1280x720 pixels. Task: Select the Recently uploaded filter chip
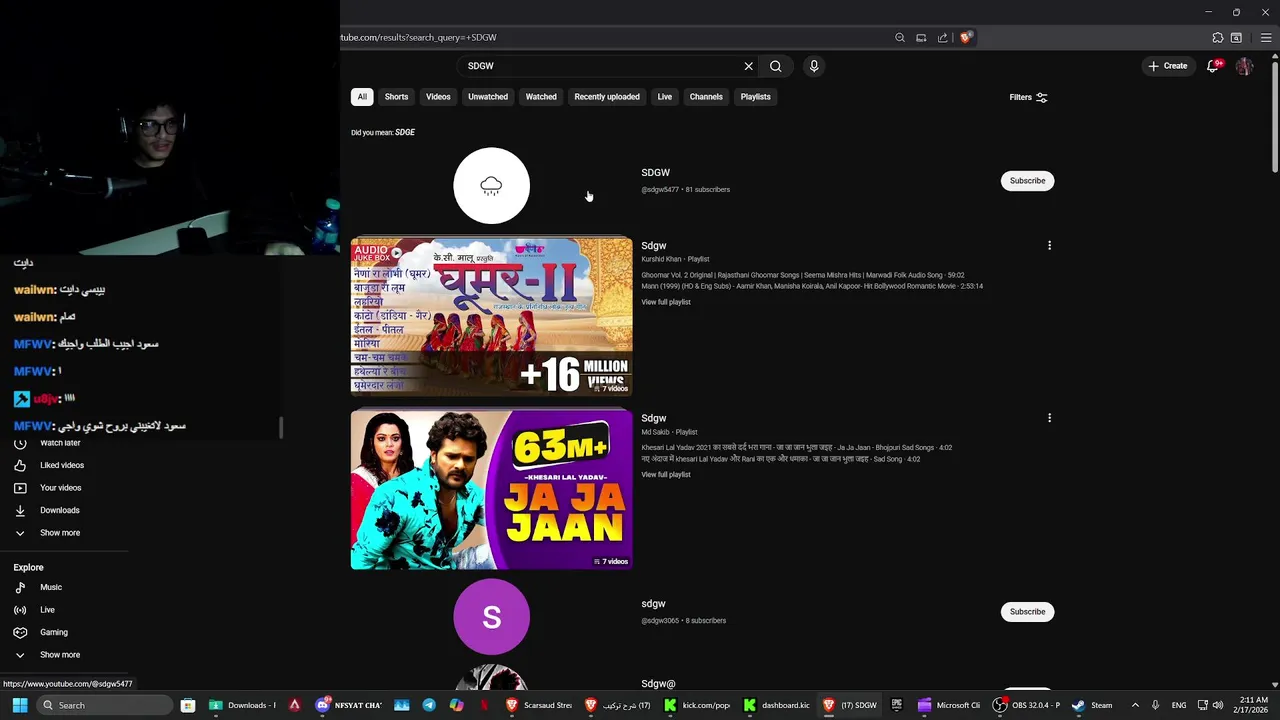click(607, 97)
